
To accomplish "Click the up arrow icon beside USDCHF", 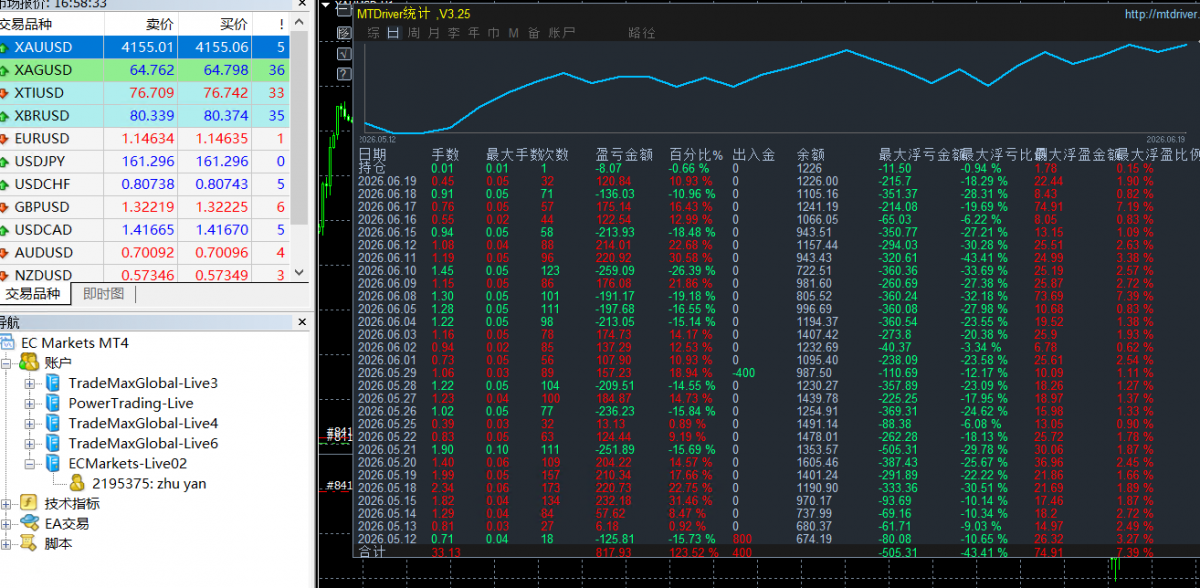I will coord(4,185).
